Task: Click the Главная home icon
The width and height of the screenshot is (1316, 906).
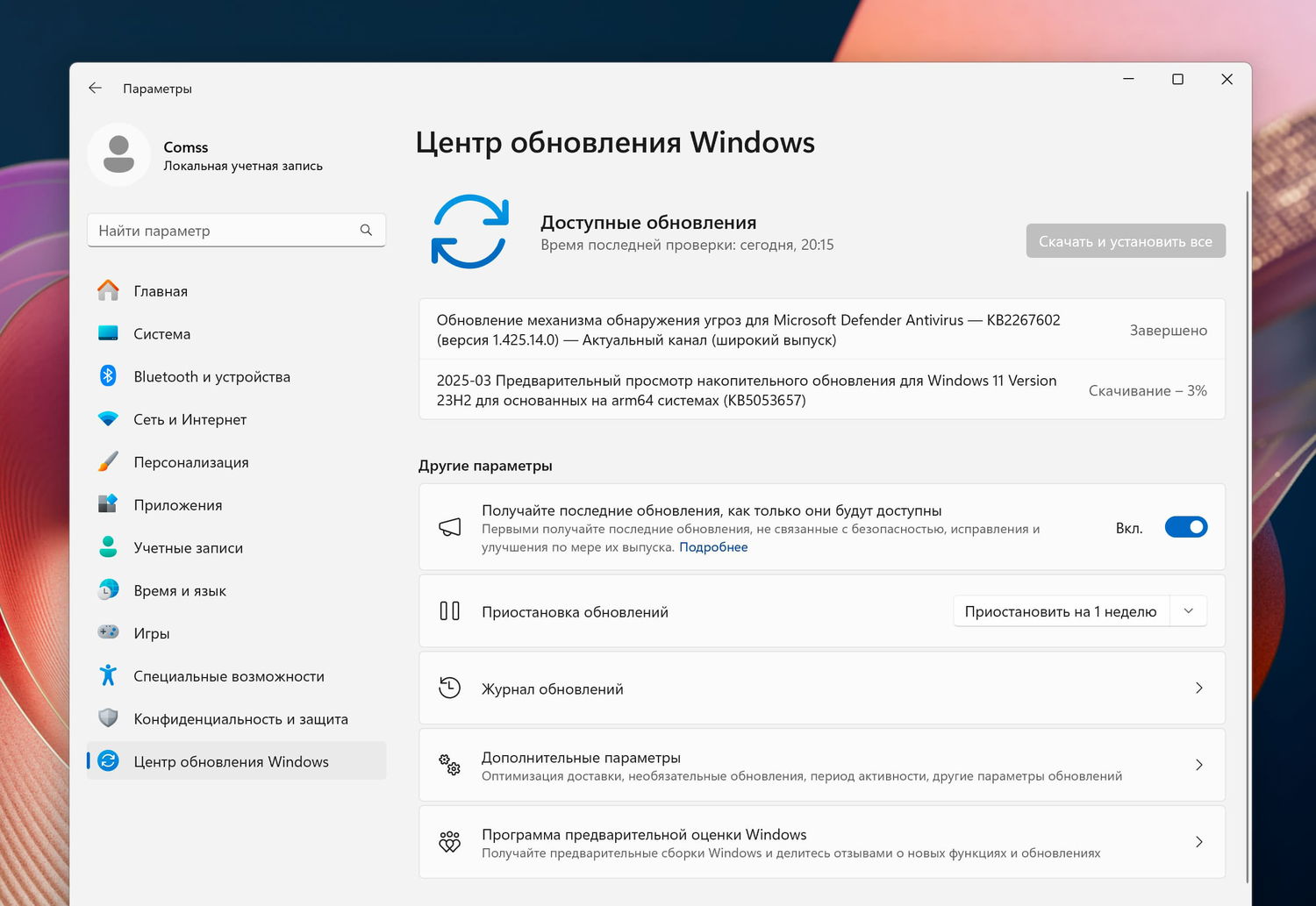Action: pyautogui.click(x=108, y=290)
